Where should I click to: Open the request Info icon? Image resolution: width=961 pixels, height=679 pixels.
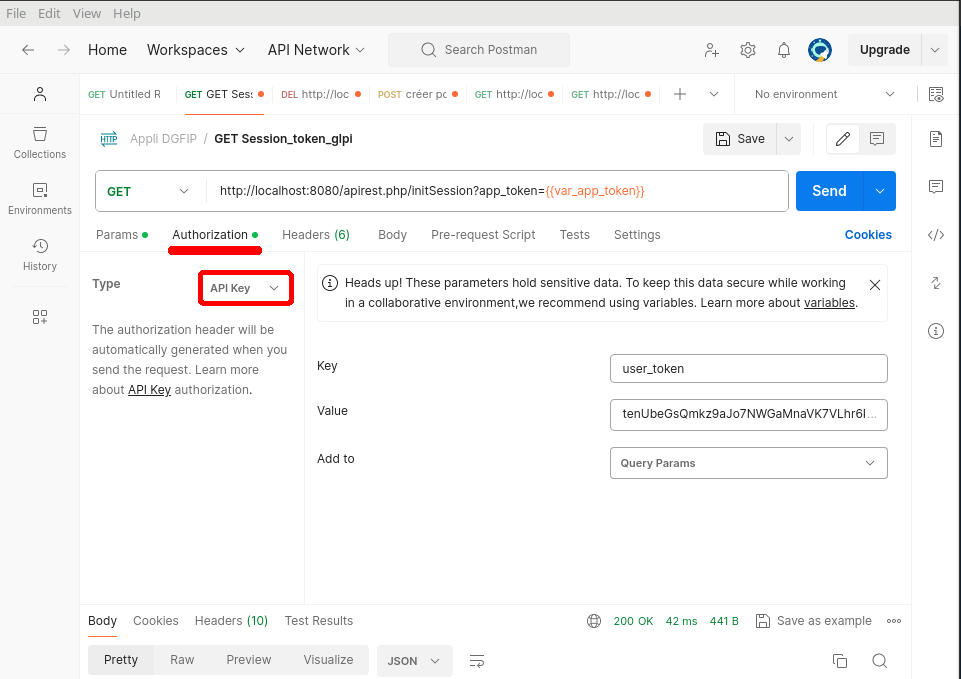click(936, 331)
